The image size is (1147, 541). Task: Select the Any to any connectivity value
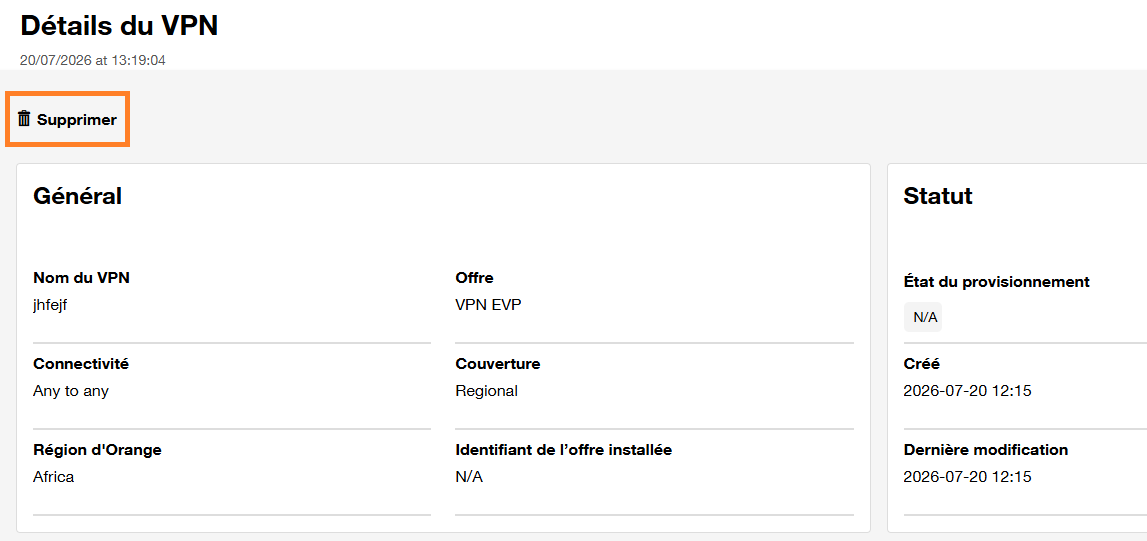(71, 391)
